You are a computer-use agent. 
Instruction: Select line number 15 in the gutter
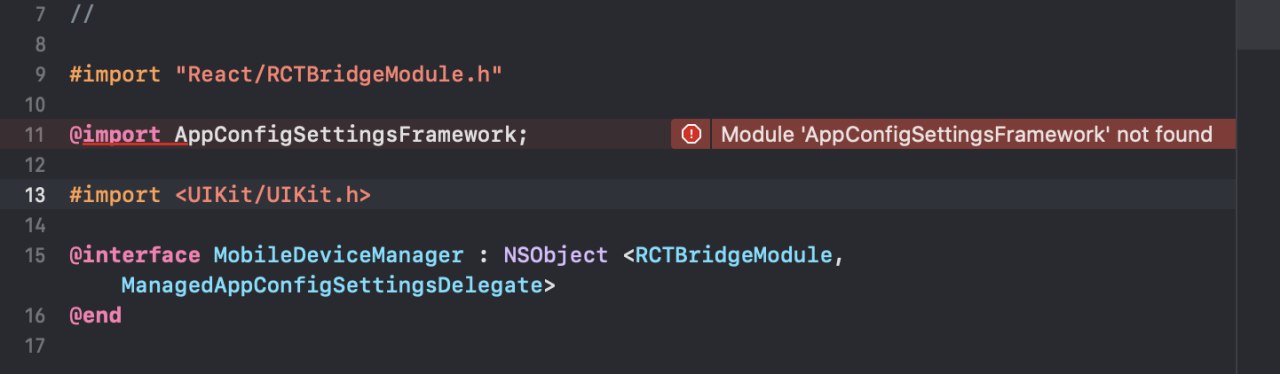(x=34, y=255)
